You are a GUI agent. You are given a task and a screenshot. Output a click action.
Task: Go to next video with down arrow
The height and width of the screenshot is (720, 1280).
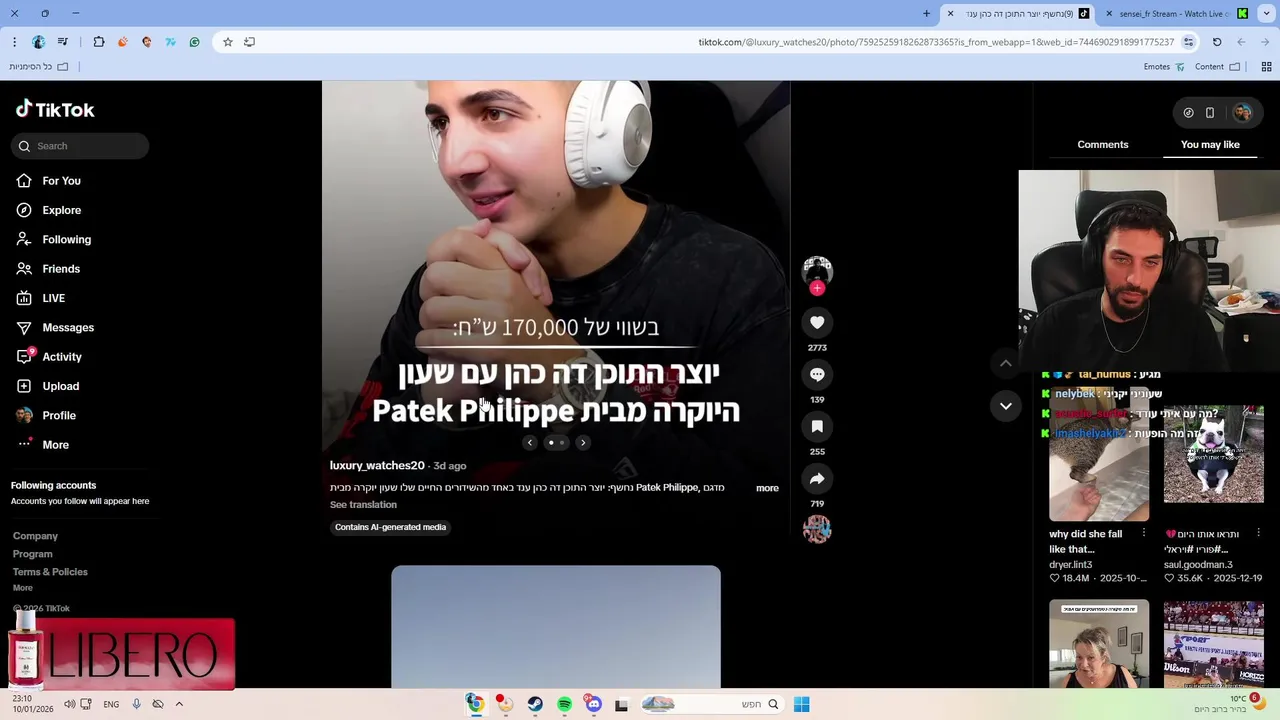pyautogui.click(x=1006, y=406)
